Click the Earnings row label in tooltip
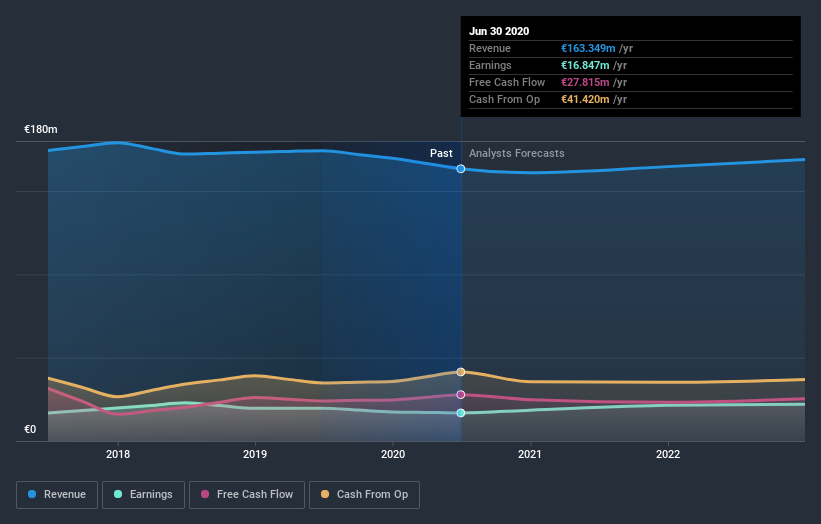This screenshot has height=524, width=821. point(490,65)
